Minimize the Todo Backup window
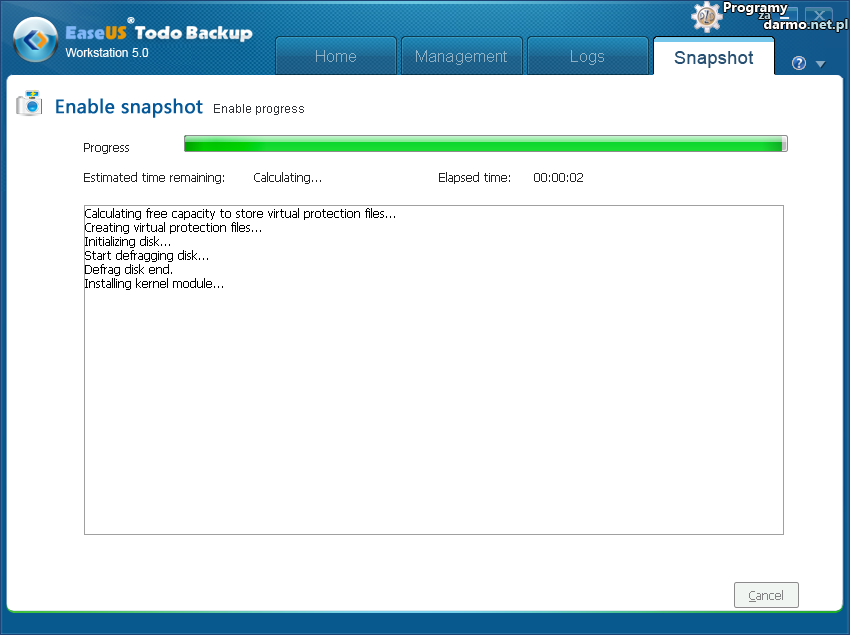The width and height of the screenshot is (850, 635). point(785,17)
